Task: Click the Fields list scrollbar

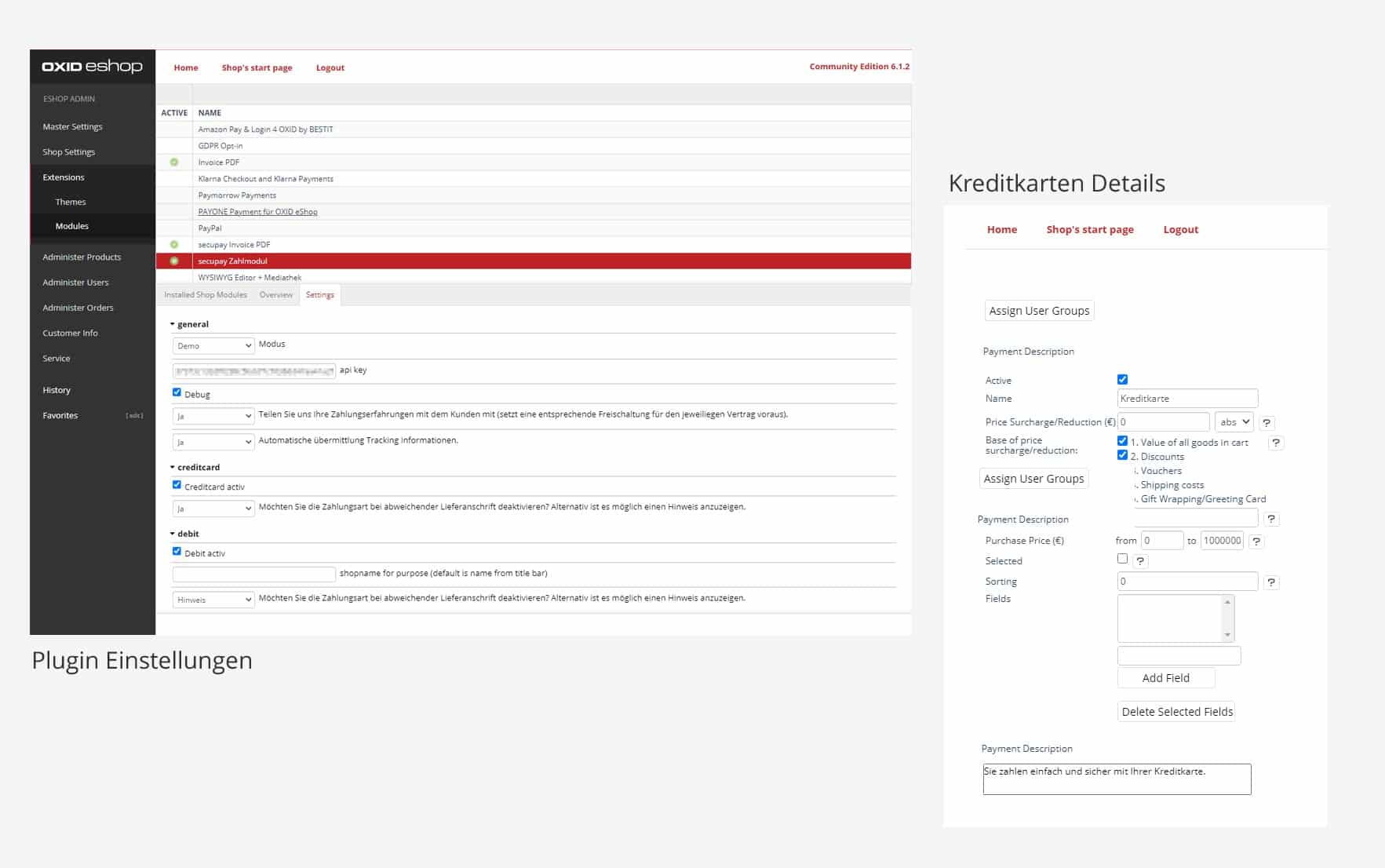Action: [1227, 618]
